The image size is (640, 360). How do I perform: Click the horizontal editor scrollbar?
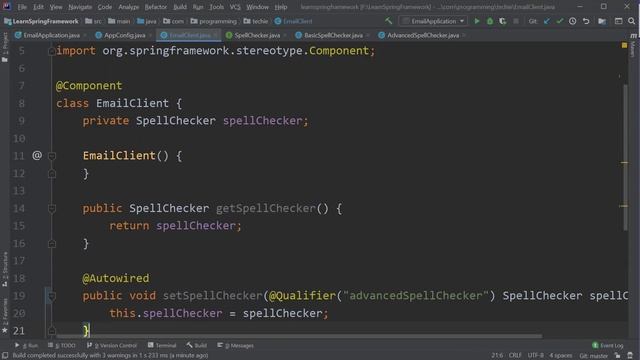[299, 337]
